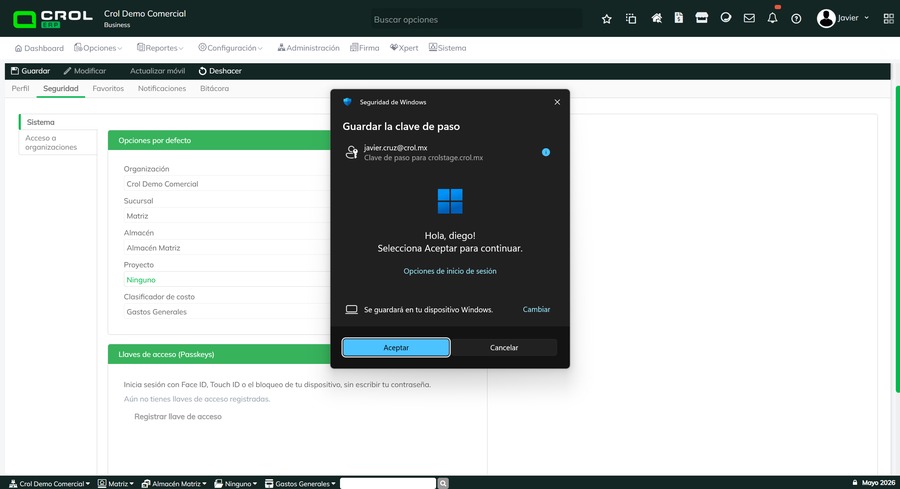Viewport: 900px width, 489px height.
Task: Open the Javier user dropdown chevron
Action: click(x=867, y=18)
